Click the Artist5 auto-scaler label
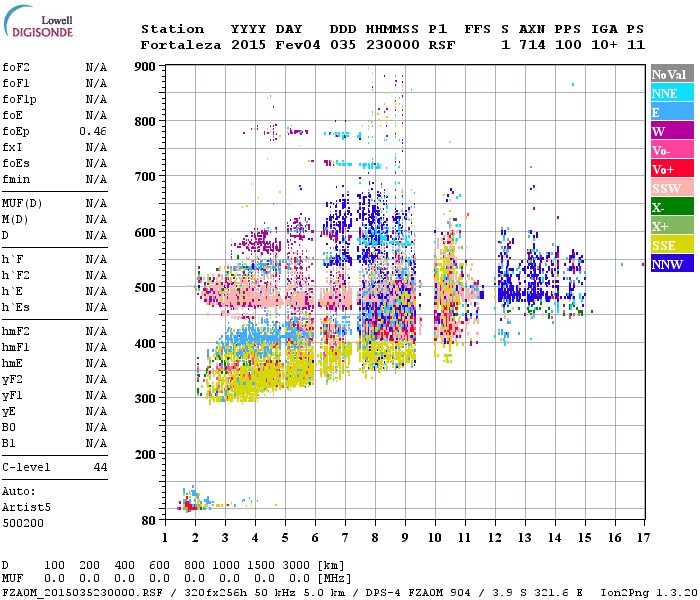The image size is (700, 600). pyautogui.click(x=26, y=508)
